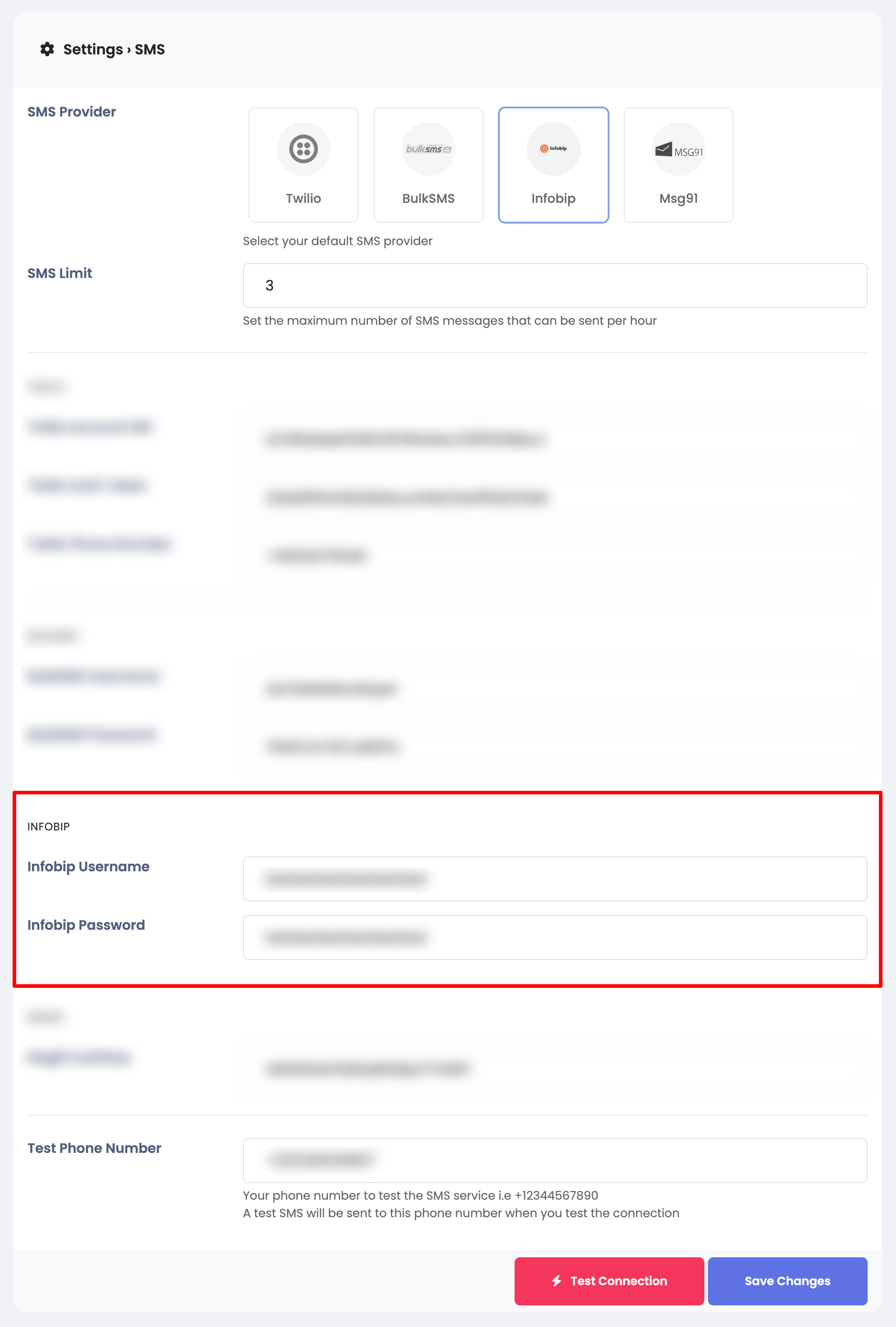Select BulkSMS provider card
The image size is (896, 1327).
pyautogui.click(x=428, y=165)
